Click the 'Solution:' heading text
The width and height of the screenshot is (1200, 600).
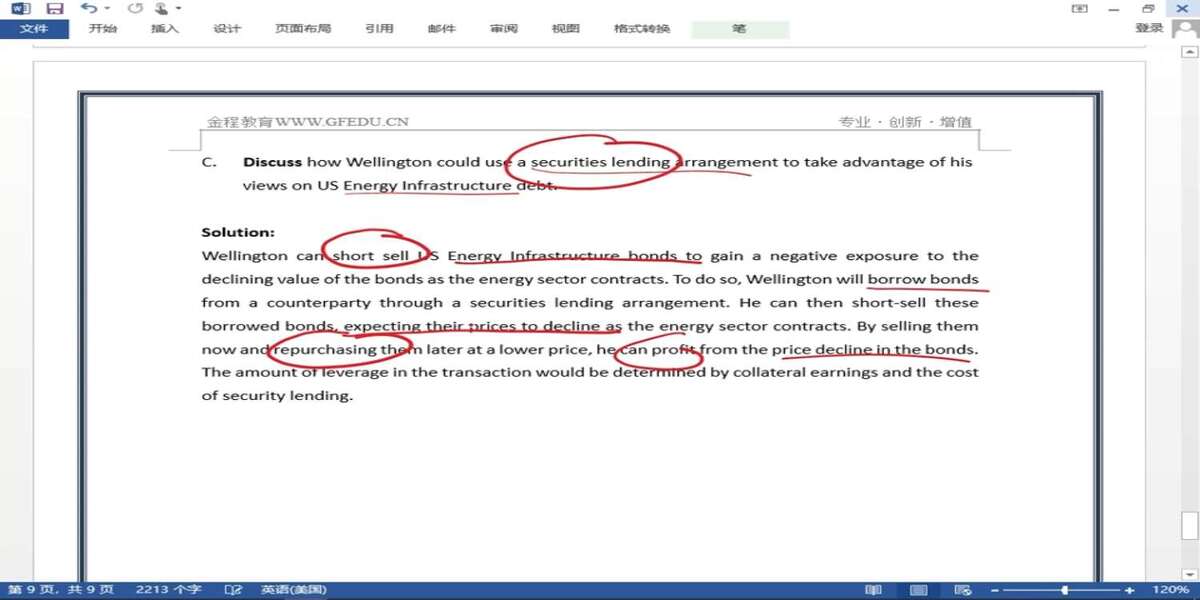(238, 232)
